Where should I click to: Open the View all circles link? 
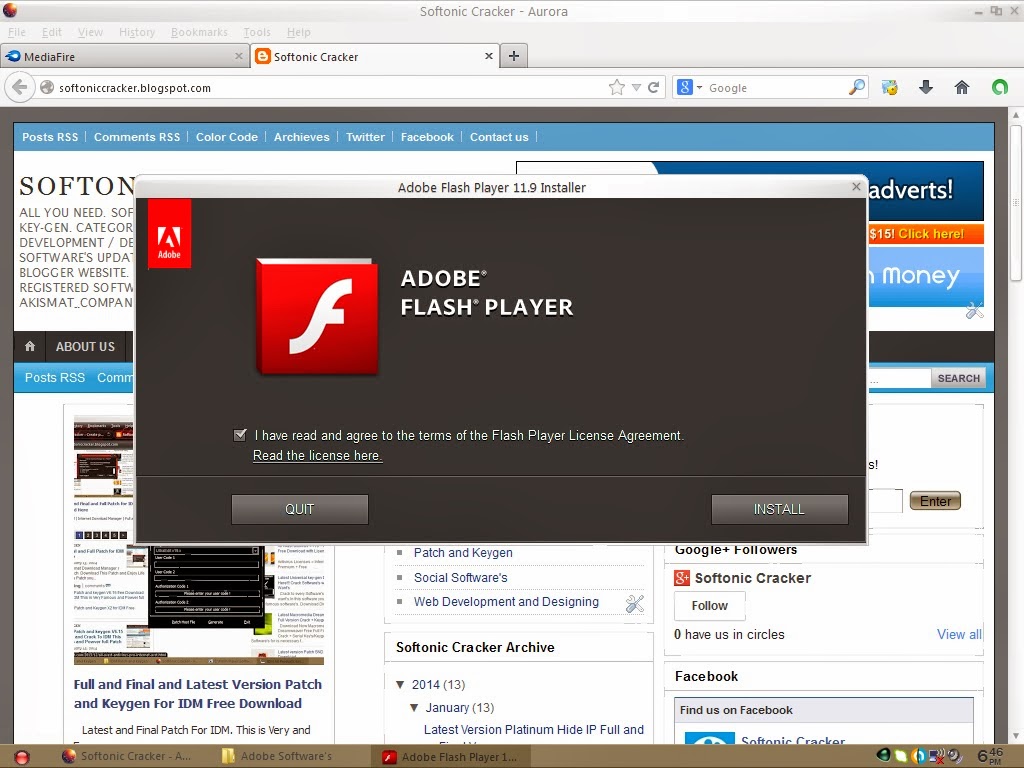[x=959, y=634]
